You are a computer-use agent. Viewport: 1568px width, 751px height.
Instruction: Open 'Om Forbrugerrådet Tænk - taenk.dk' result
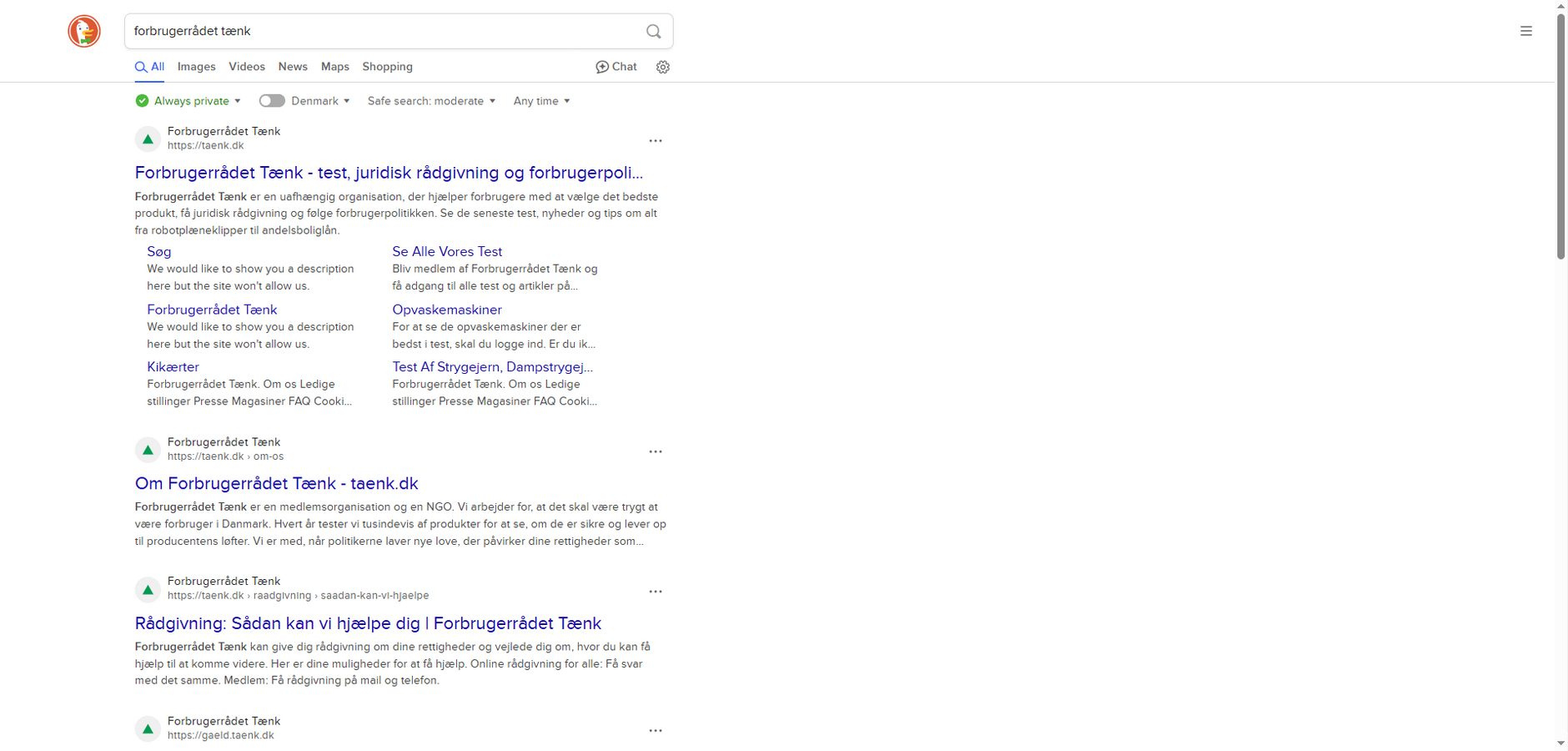point(277,483)
